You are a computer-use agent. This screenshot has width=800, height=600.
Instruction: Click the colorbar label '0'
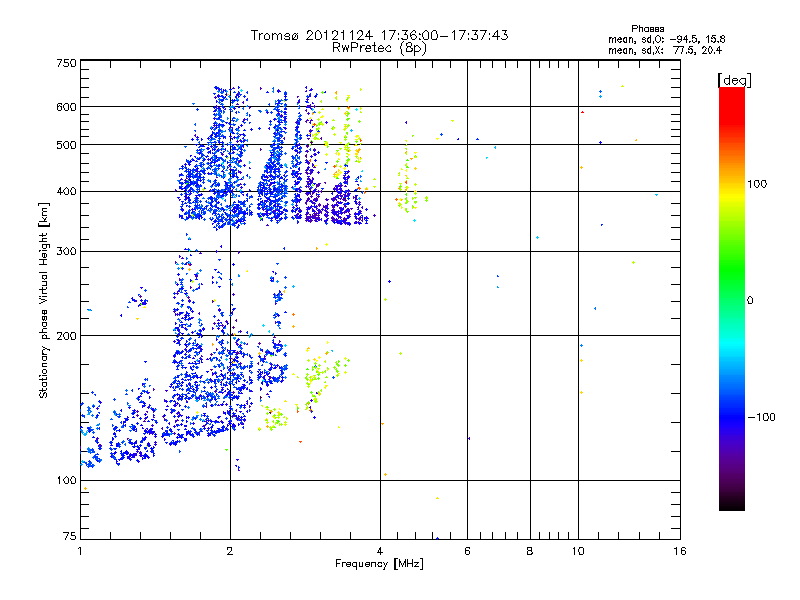[x=750, y=301]
